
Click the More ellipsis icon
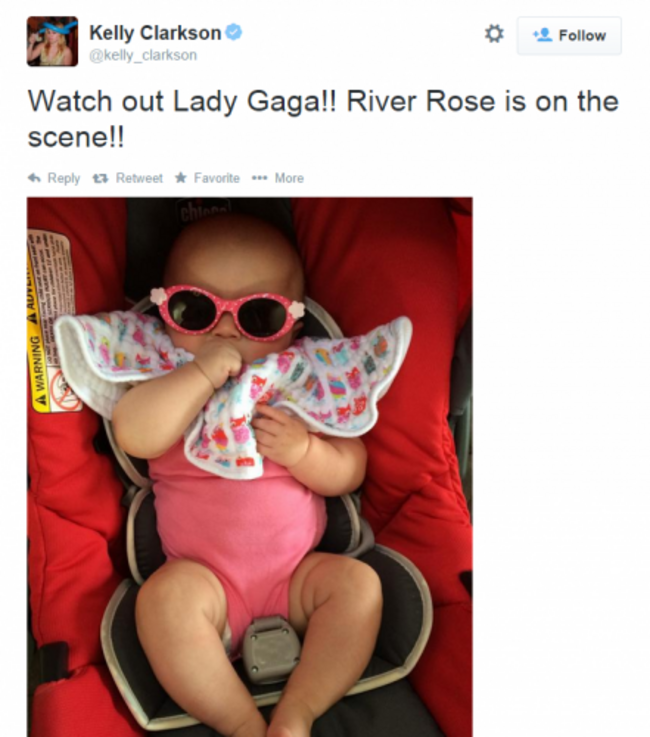click(x=259, y=178)
